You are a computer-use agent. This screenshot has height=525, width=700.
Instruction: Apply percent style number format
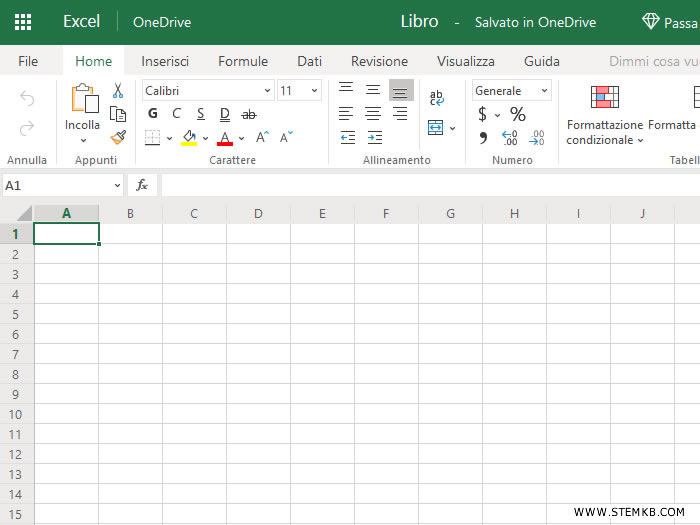click(x=518, y=114)
